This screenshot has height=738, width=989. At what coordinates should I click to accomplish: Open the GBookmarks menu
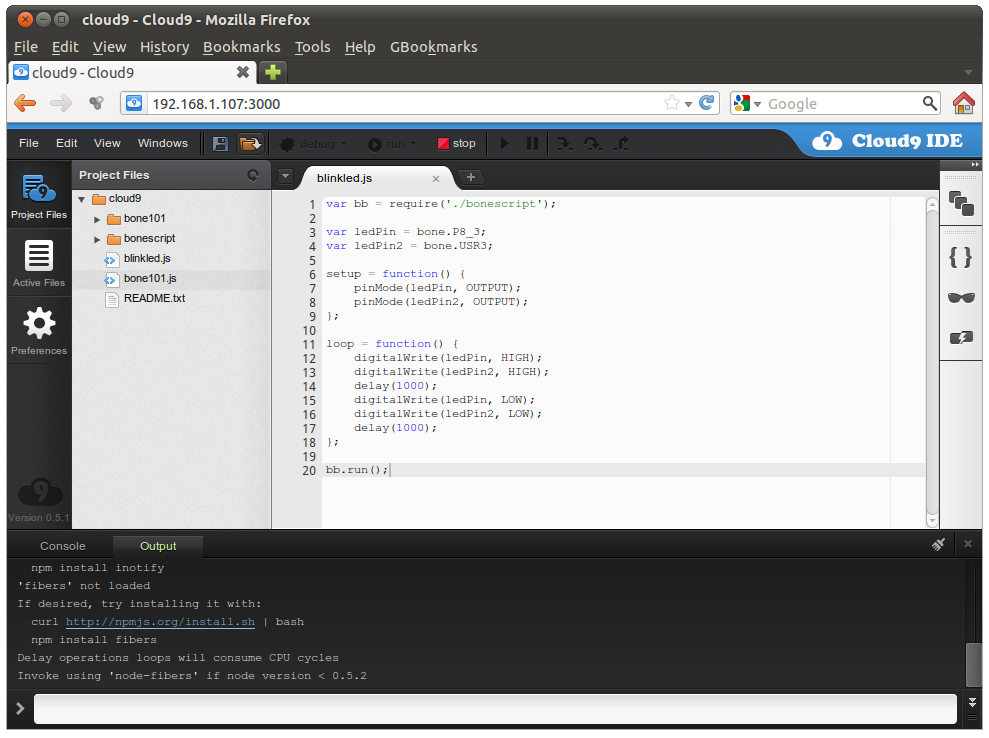[x=434, y=47]
